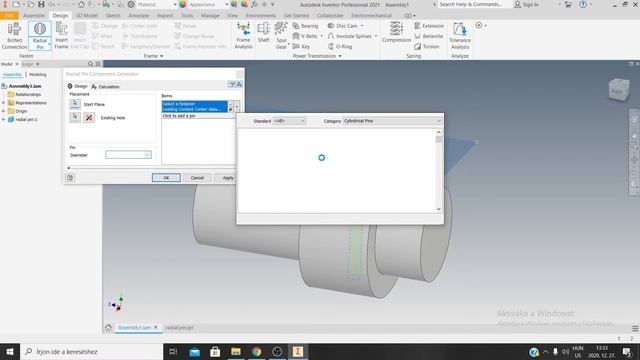Image resolution: width=640 pixels, height=360 pixels.
Task: Click the ViewCube in the viewport
Action: tap(619, 89)
